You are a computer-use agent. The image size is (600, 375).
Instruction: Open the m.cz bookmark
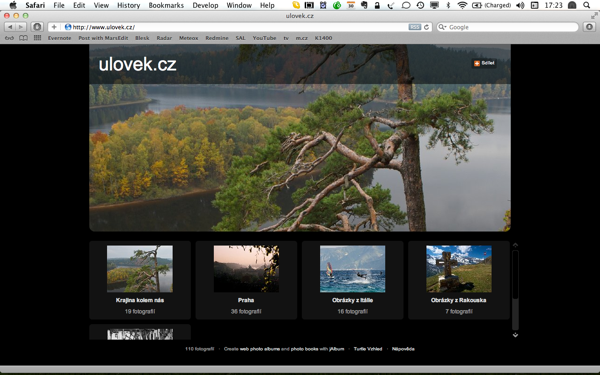pos(302,38)
